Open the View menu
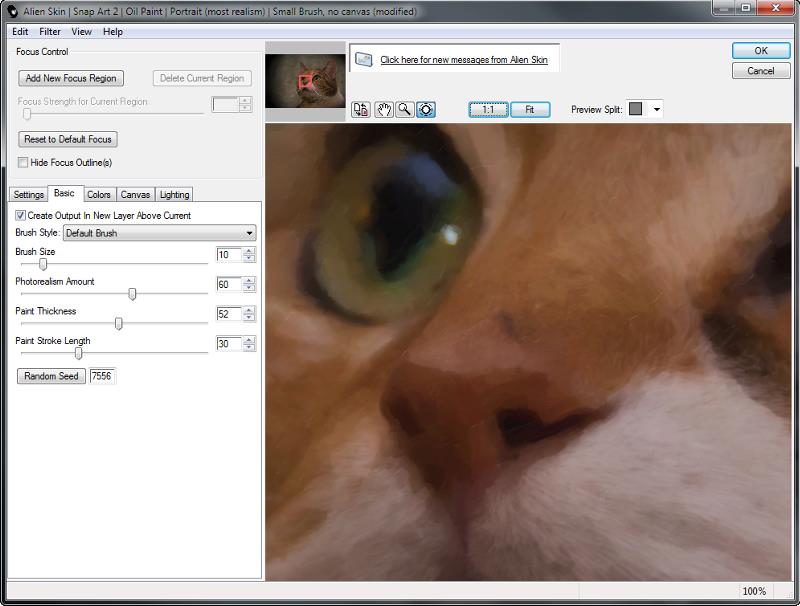Viewport: 800px width, 606px height. pyautogui.click(x=81, y=32)
